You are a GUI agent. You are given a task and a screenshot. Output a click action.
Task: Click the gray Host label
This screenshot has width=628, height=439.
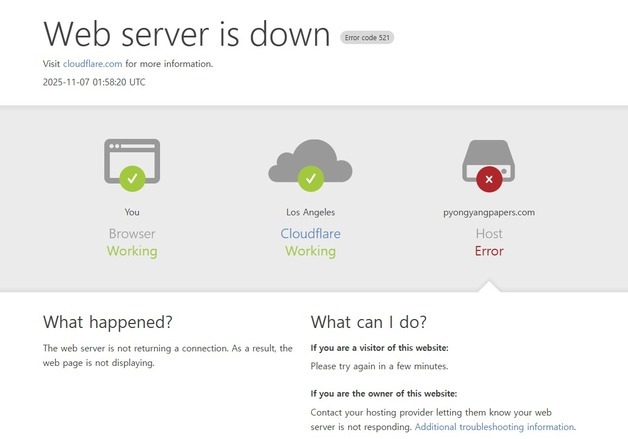(x=489, y=234)
